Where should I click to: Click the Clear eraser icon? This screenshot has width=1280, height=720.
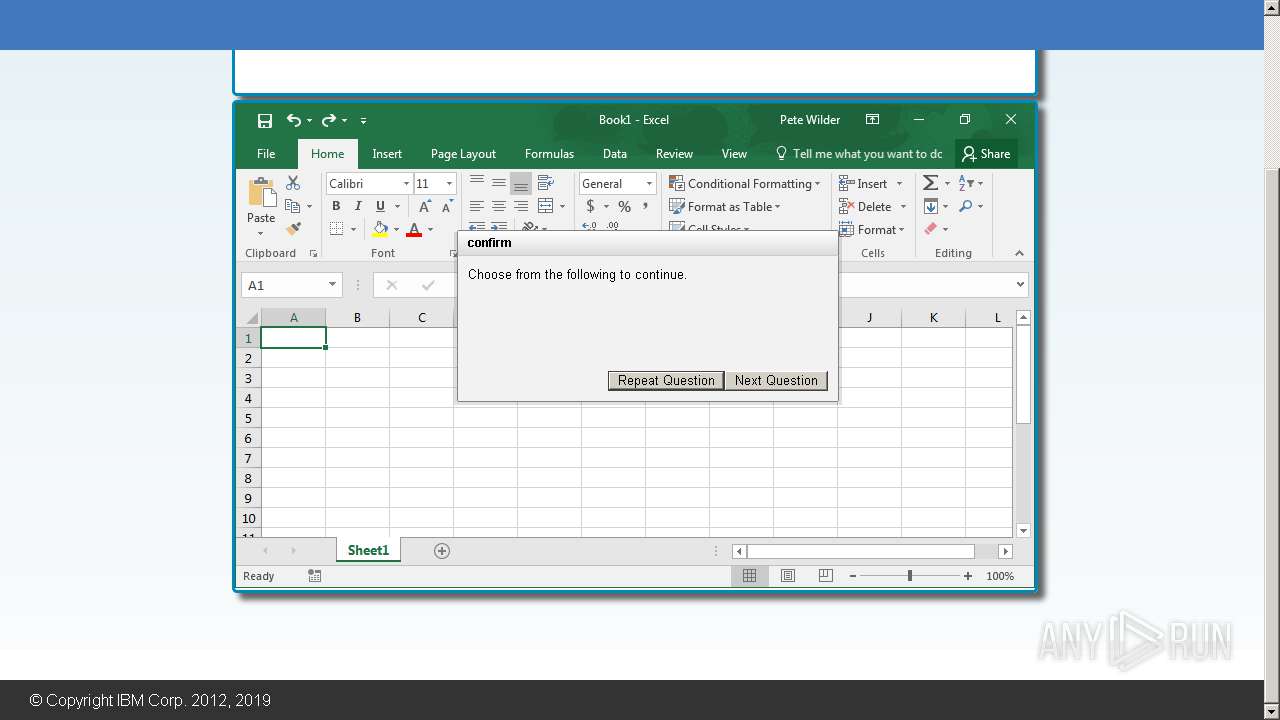(931, 229)
